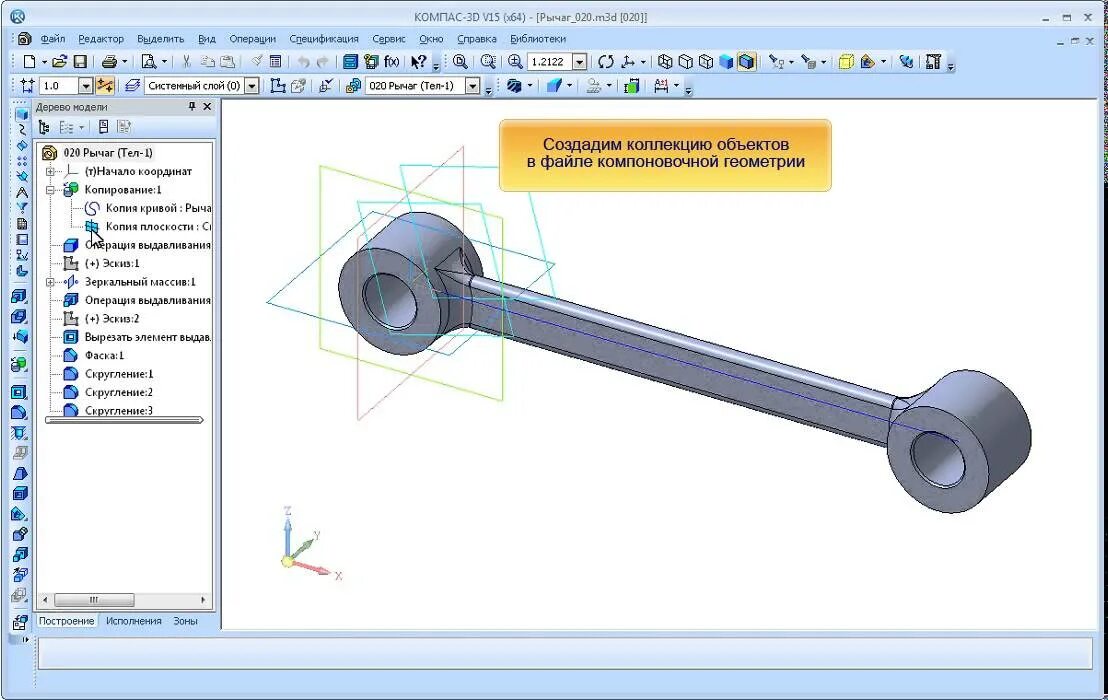Click the model tree horizontal scrollbar thumb

94,600
